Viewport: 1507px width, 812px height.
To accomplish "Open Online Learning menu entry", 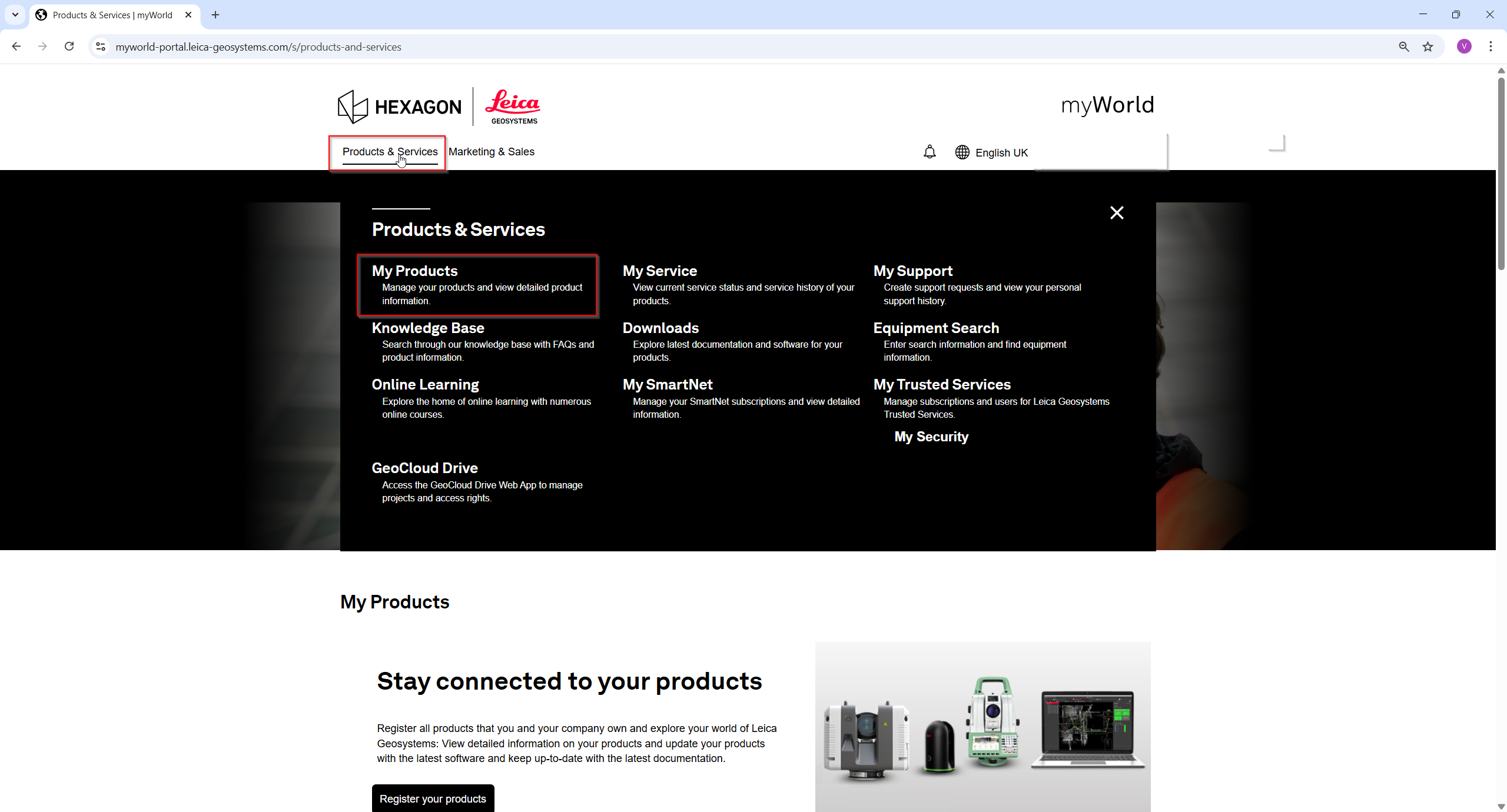I will point(425,385).
